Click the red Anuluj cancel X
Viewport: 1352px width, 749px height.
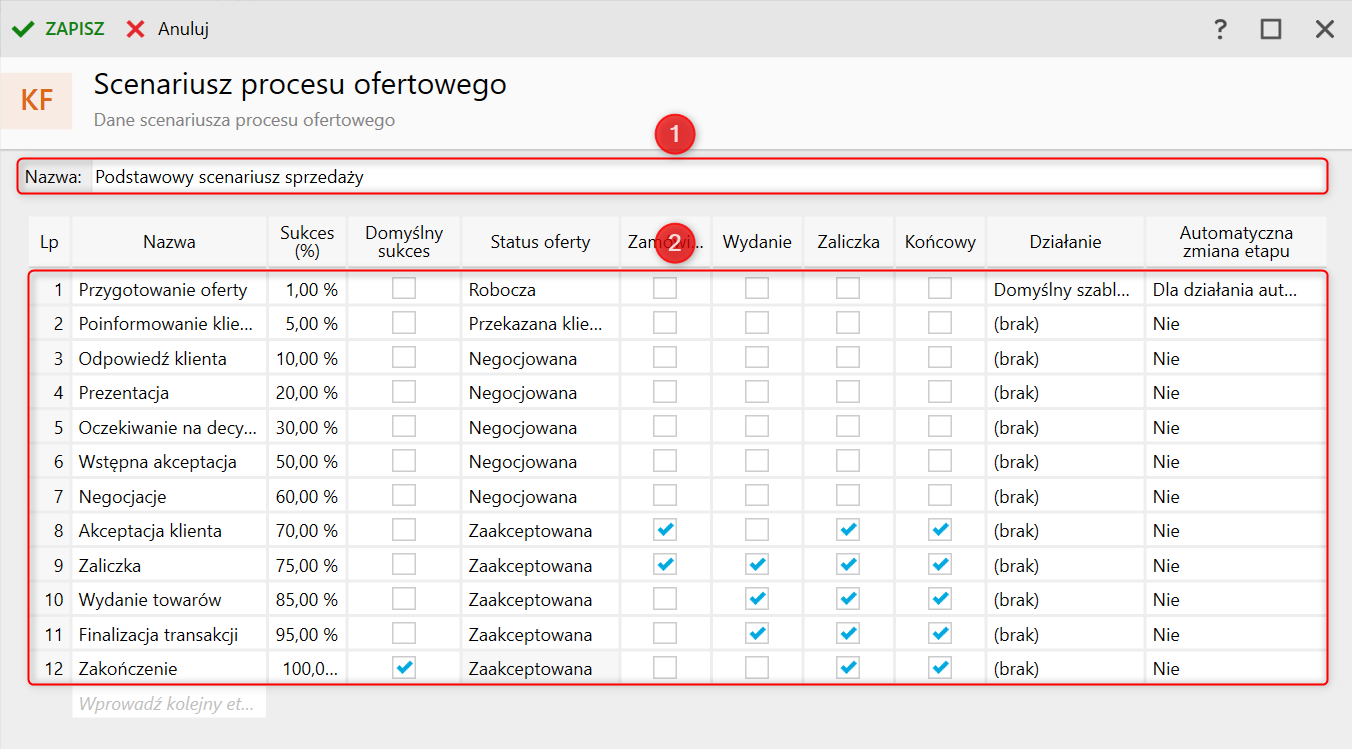click(x=136, y=29)
